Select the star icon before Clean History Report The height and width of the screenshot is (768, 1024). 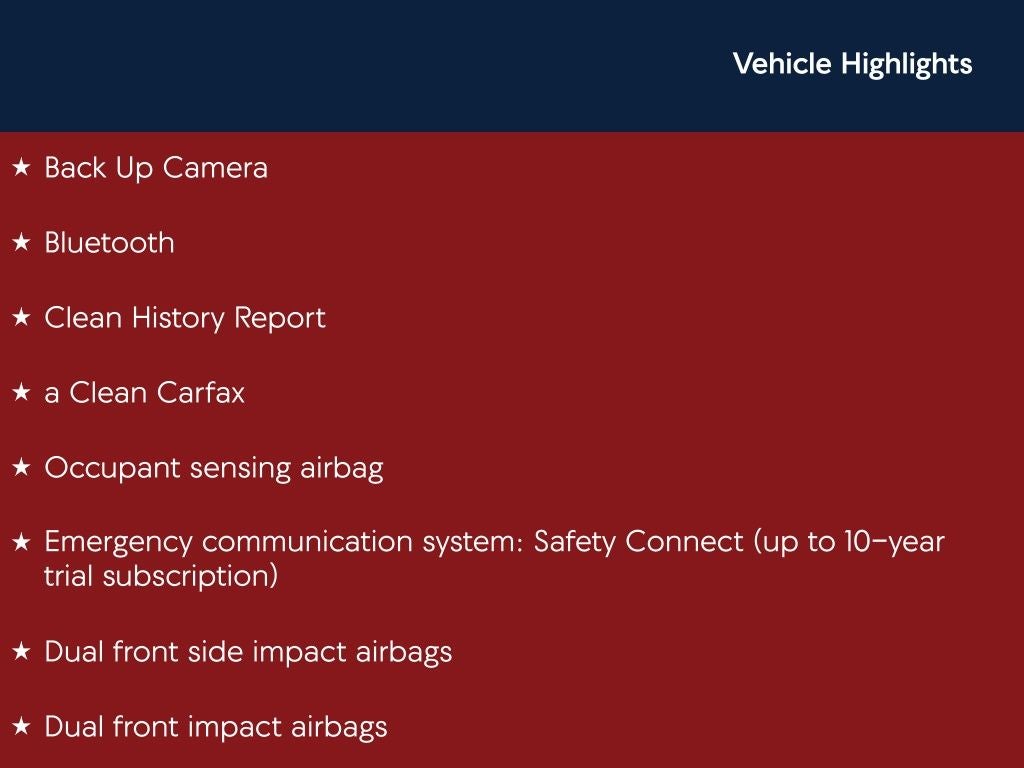click(21, 318)
